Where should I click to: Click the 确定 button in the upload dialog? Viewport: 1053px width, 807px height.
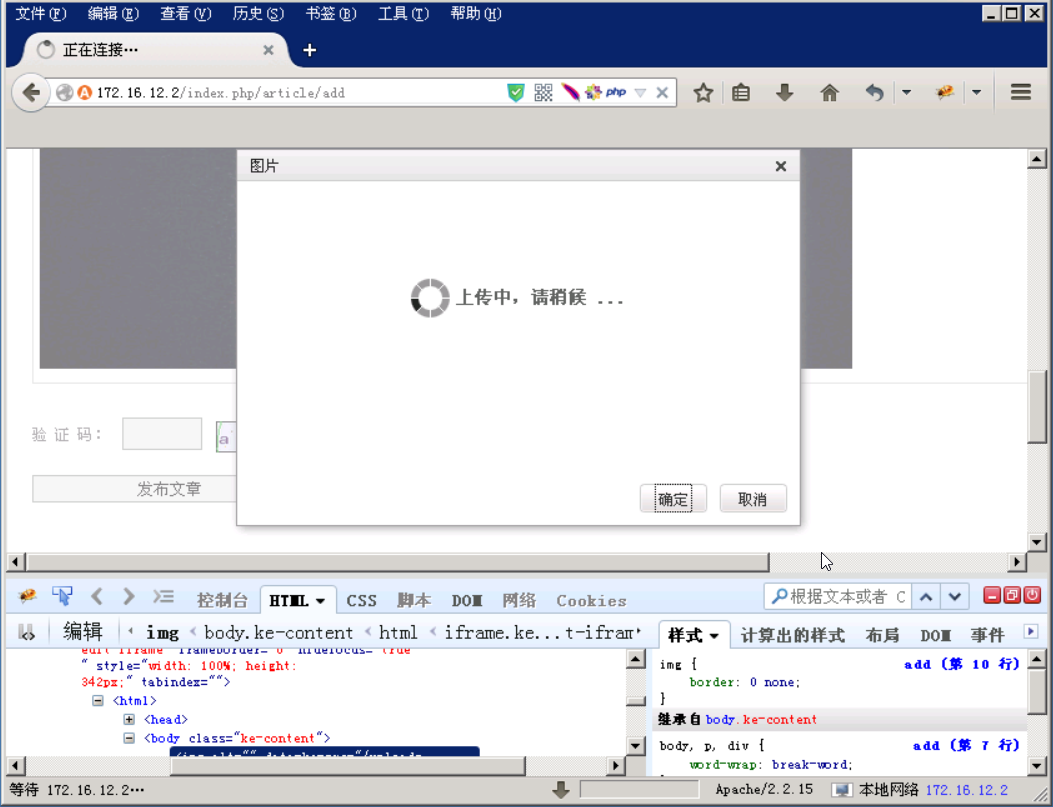672,498
